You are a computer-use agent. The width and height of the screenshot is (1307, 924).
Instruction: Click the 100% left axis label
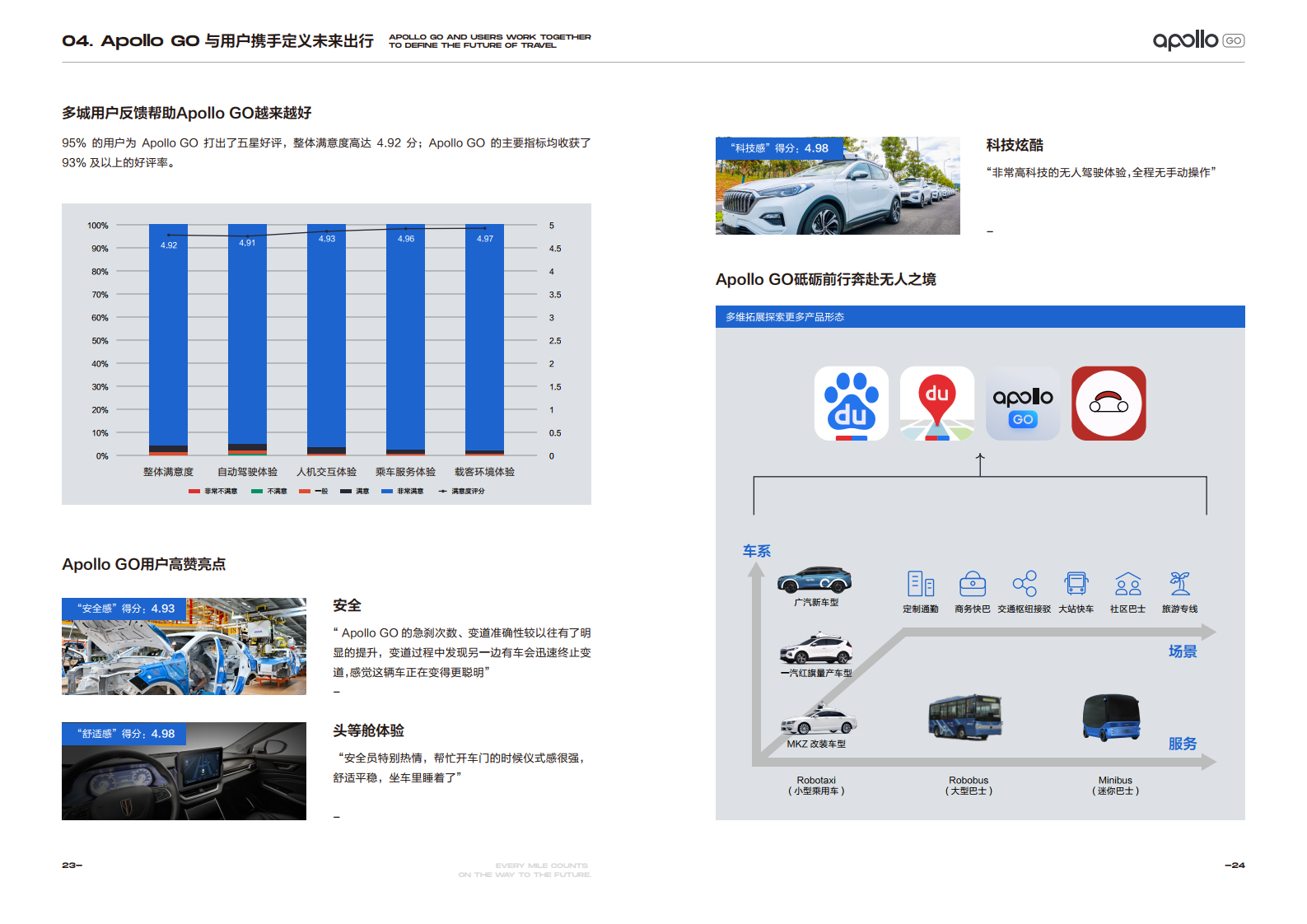(98, 226)
